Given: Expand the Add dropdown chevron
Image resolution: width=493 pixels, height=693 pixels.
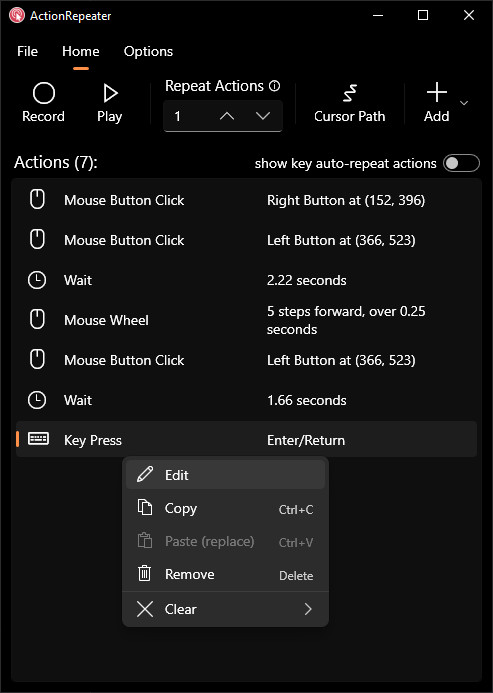Looking at the screenshot, I should tap(464, 103).
